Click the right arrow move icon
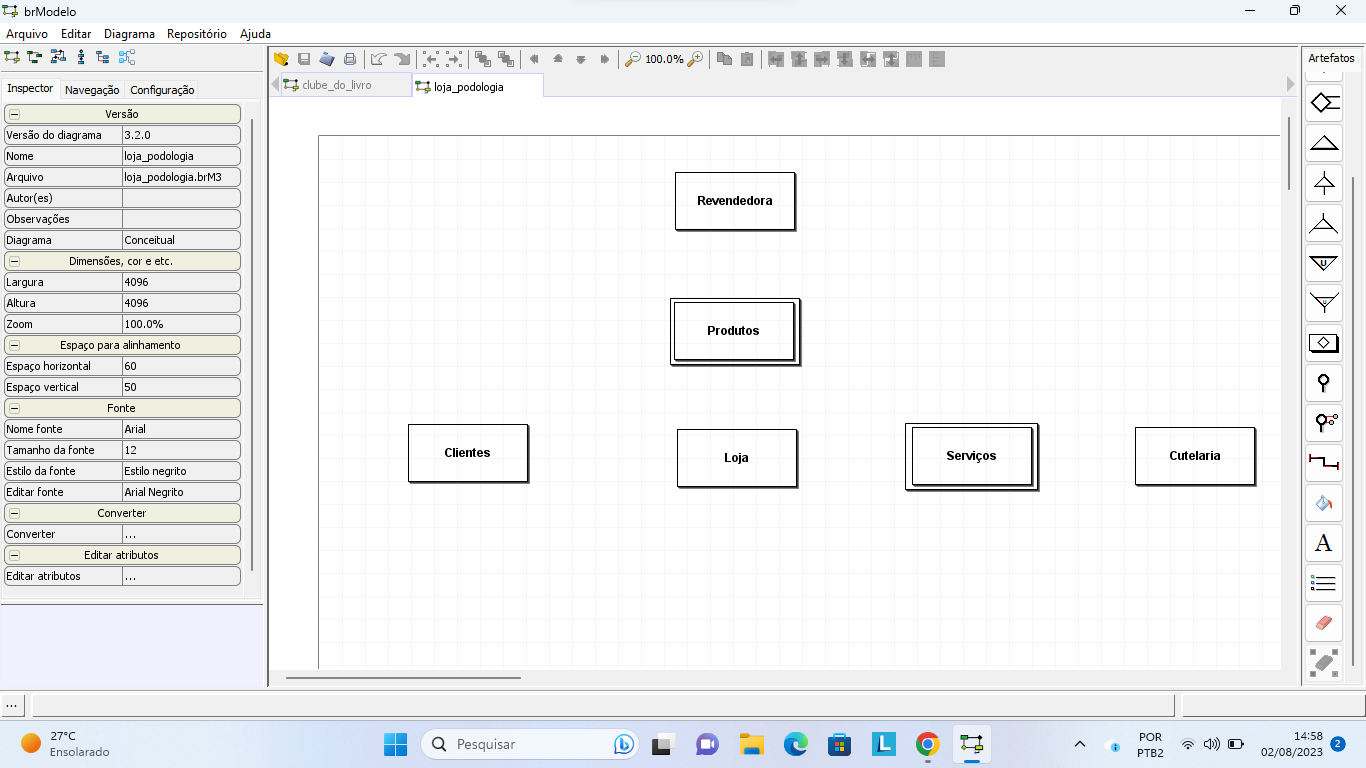 (604, 59)
